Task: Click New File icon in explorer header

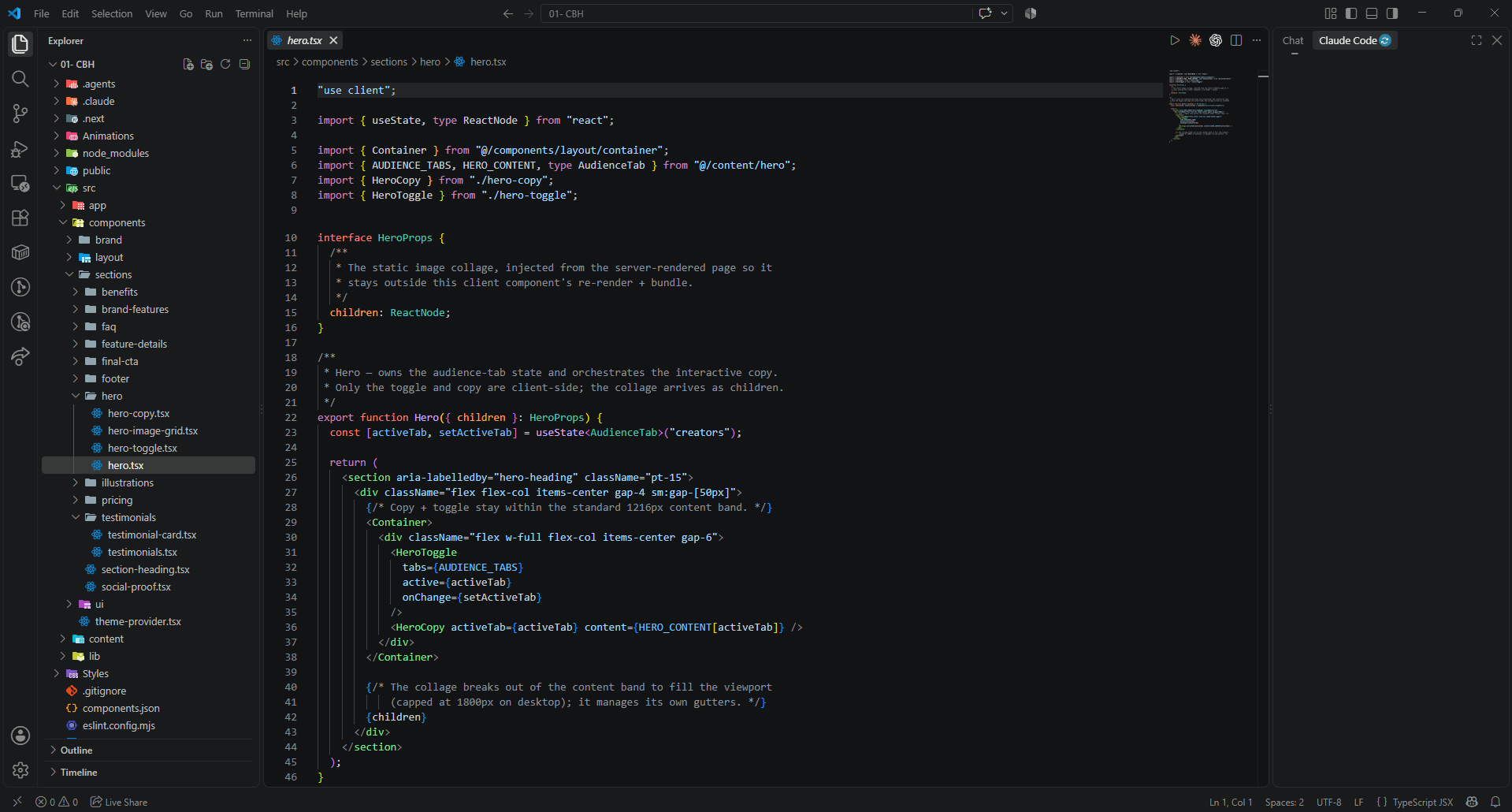Action: tap(188, 65)
